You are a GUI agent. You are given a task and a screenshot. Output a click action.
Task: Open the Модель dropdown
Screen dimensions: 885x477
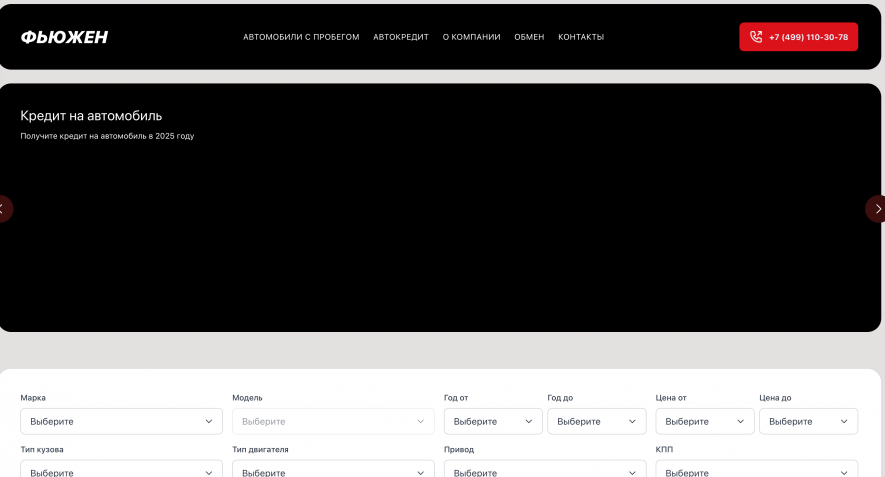pos(333,421)
